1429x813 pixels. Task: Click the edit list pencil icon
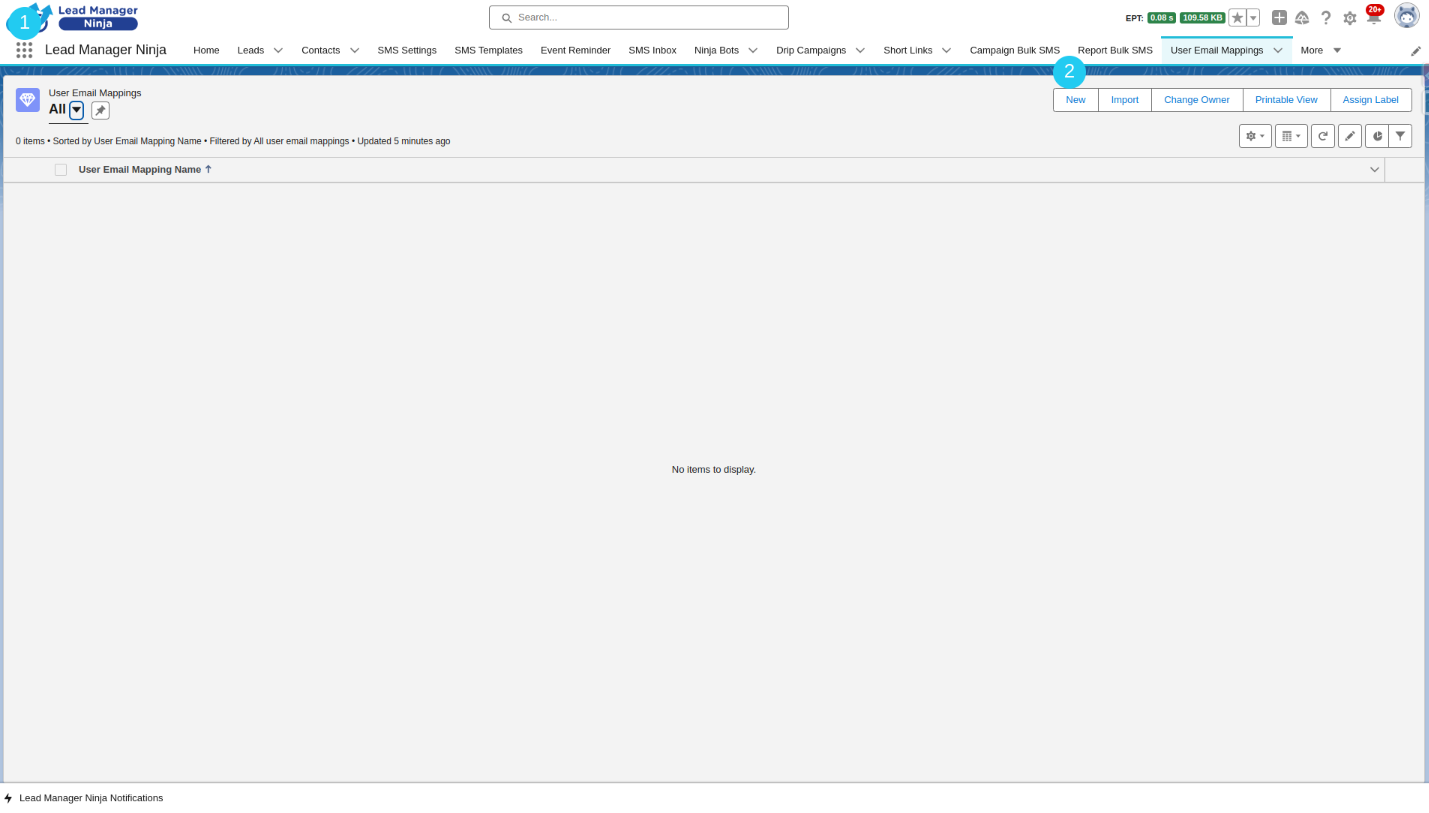1350,136
